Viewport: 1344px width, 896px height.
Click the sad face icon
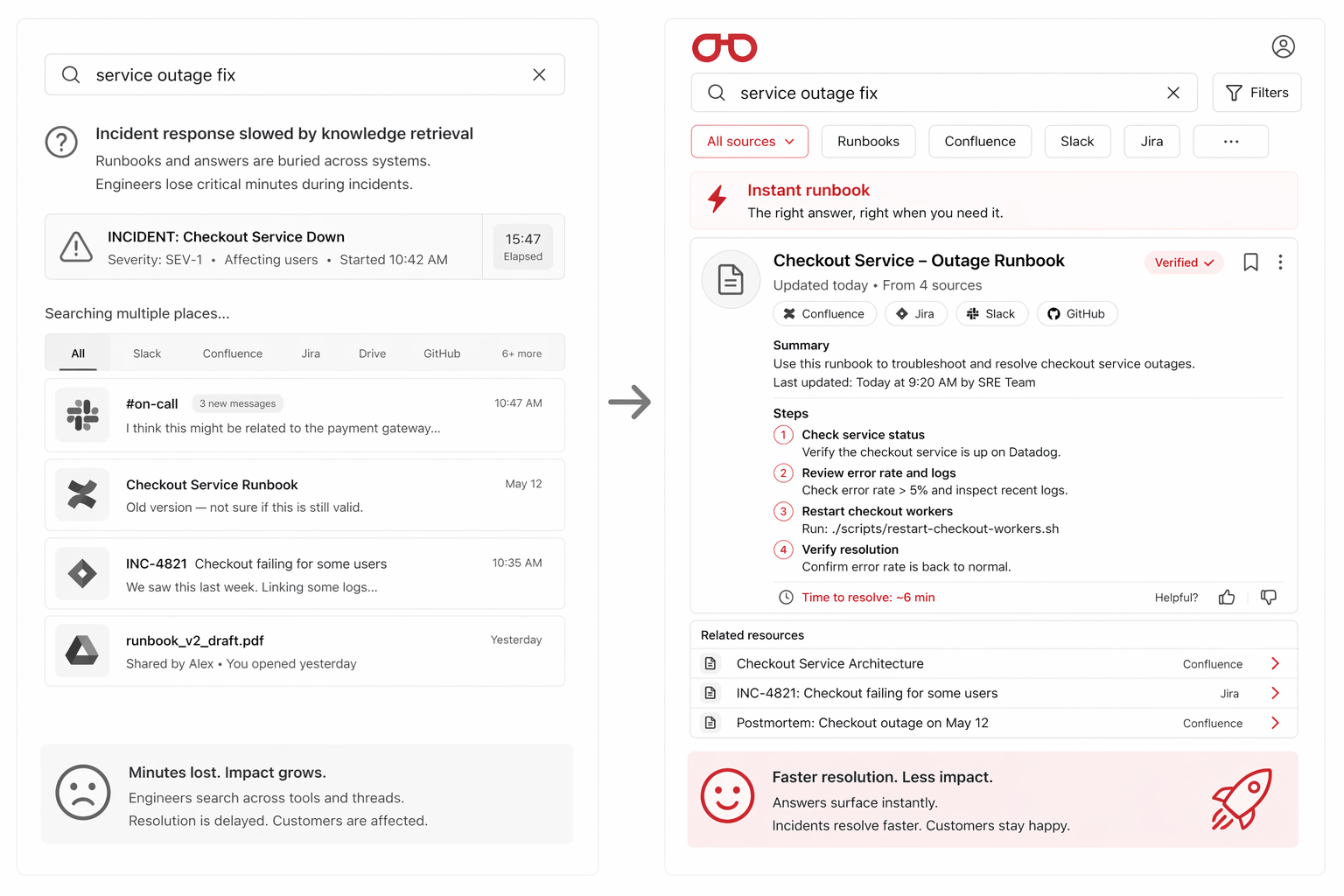tap(83, 793)
